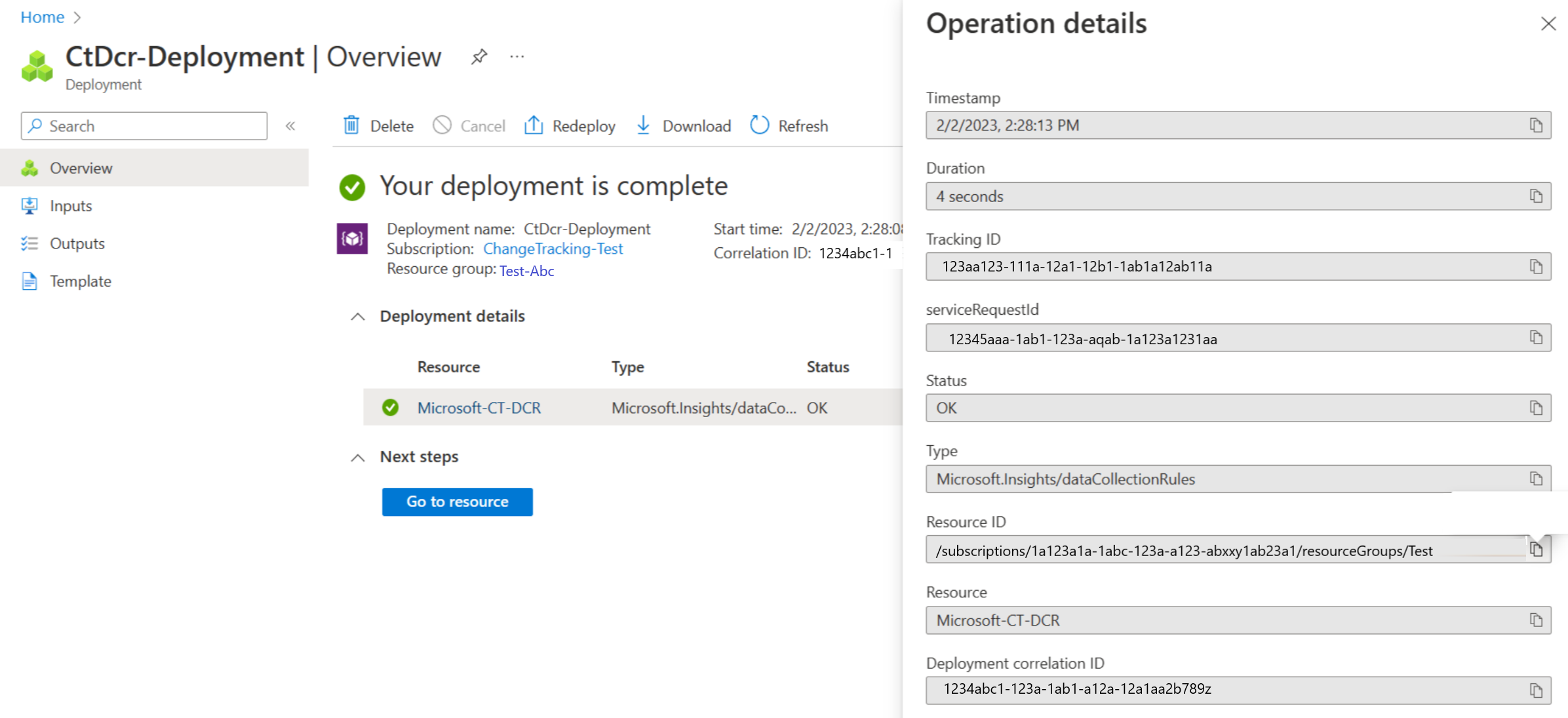The image size is (1568, 718).
Task: Select the Inputs sidebar item
Action: point(70,205)
